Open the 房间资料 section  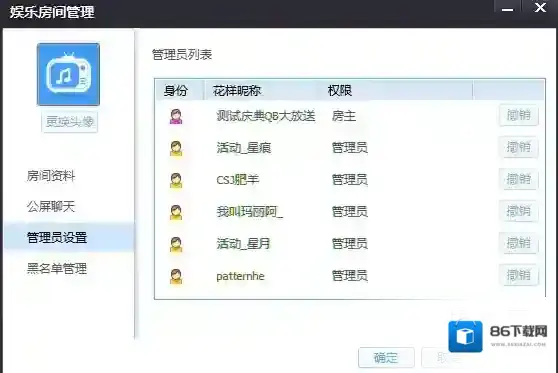point(51,176)
